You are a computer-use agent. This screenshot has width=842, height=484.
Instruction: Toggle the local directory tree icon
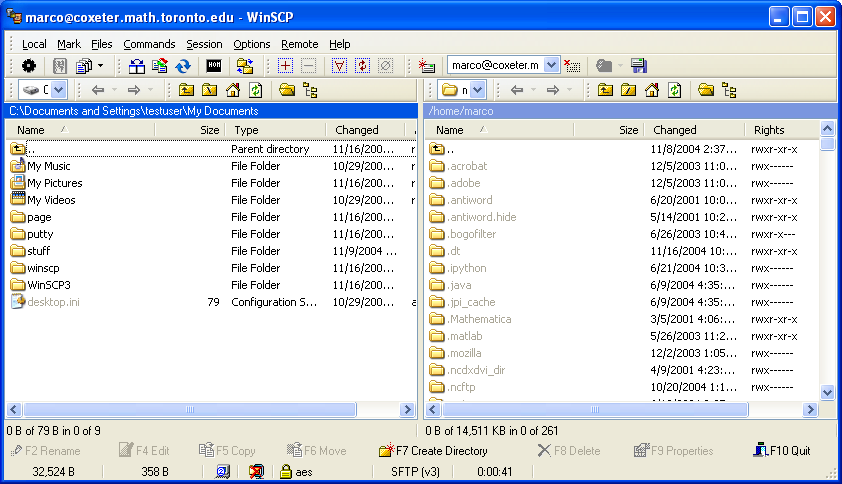pos(310,90)
